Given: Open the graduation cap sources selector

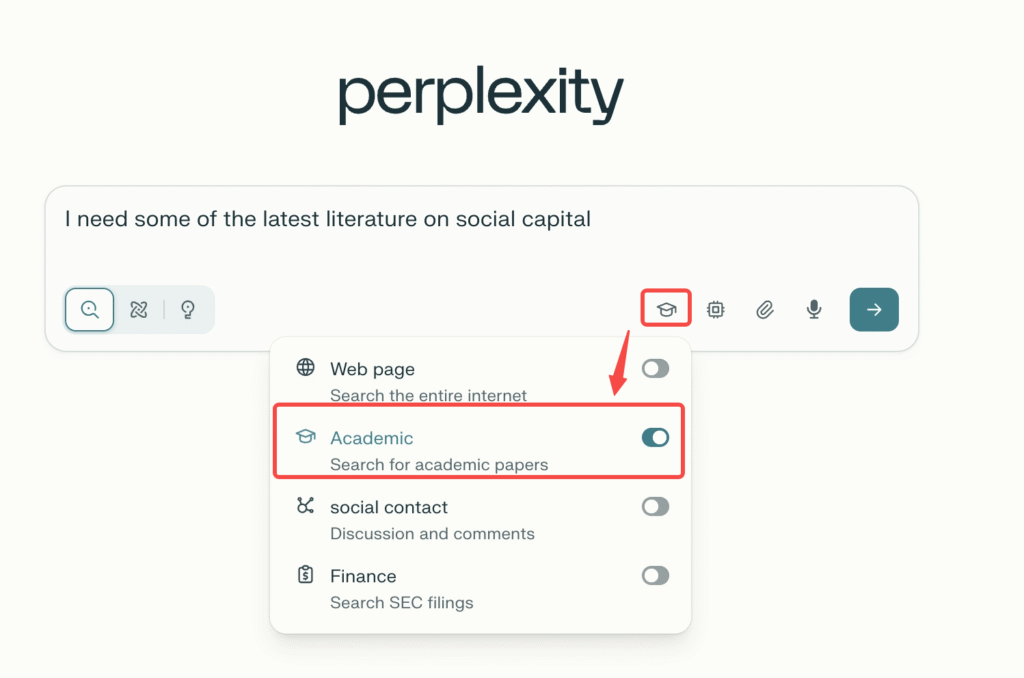Looking at the screenshot, I should click(x=666, y=310).
